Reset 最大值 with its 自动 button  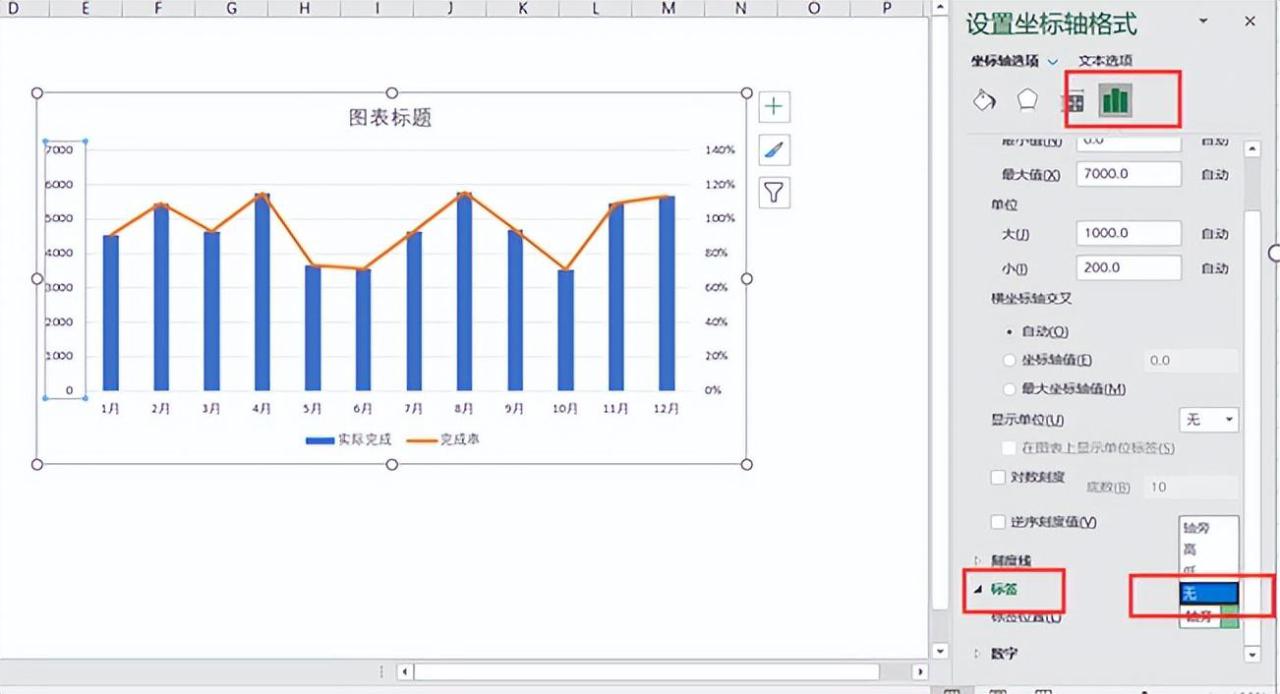click(1214, 174)
